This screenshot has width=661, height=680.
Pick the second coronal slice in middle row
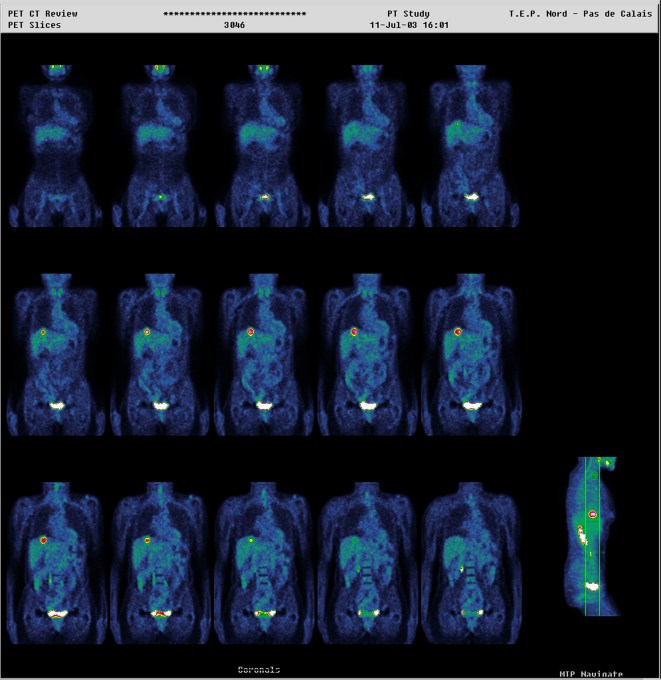160,355
